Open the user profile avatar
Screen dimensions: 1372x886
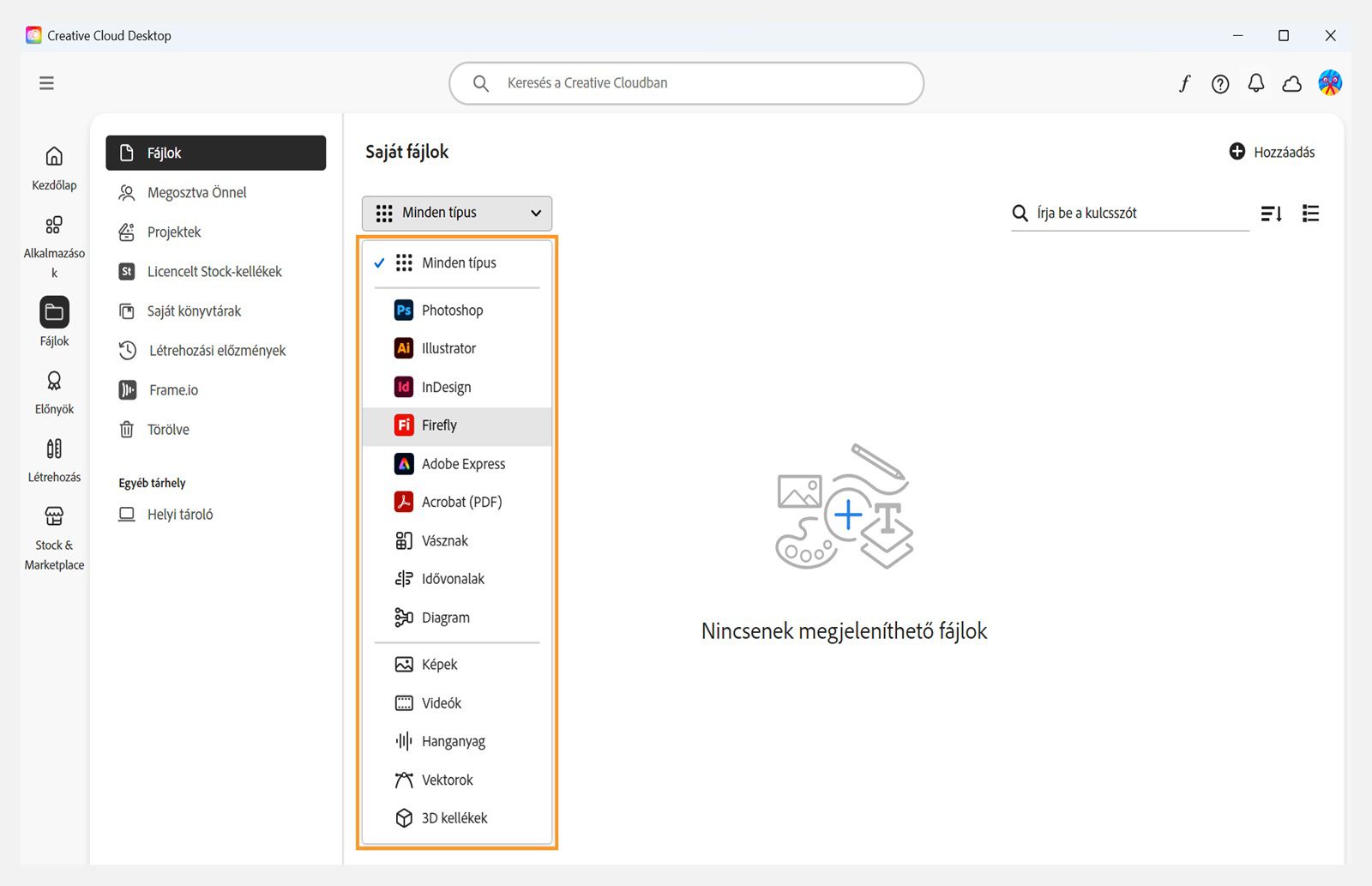(1330, 82)
